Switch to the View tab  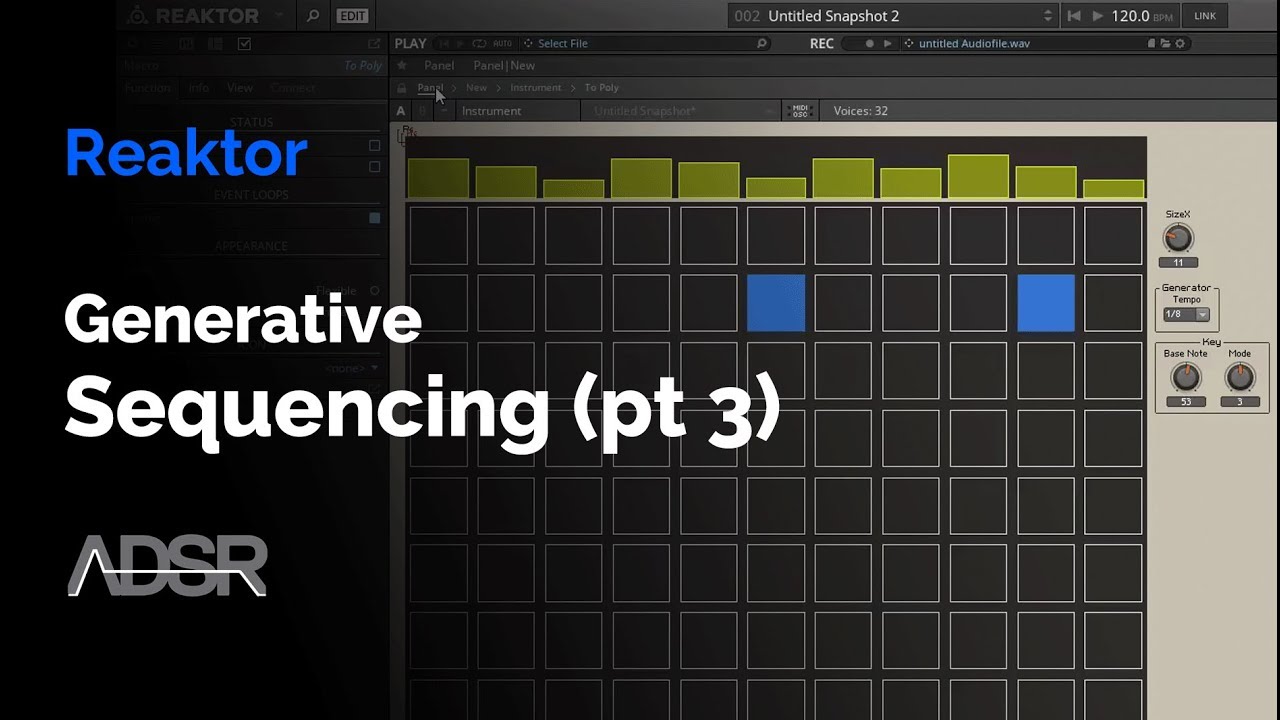coord(240,88)
